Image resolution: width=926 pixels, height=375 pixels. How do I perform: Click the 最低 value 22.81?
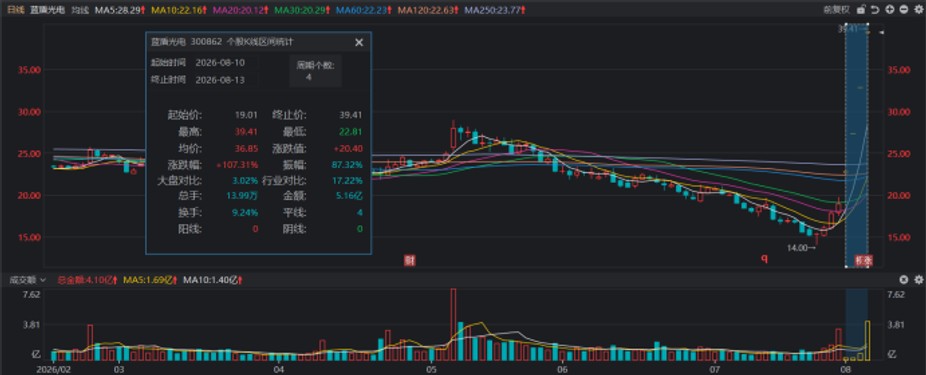[350, 131]
